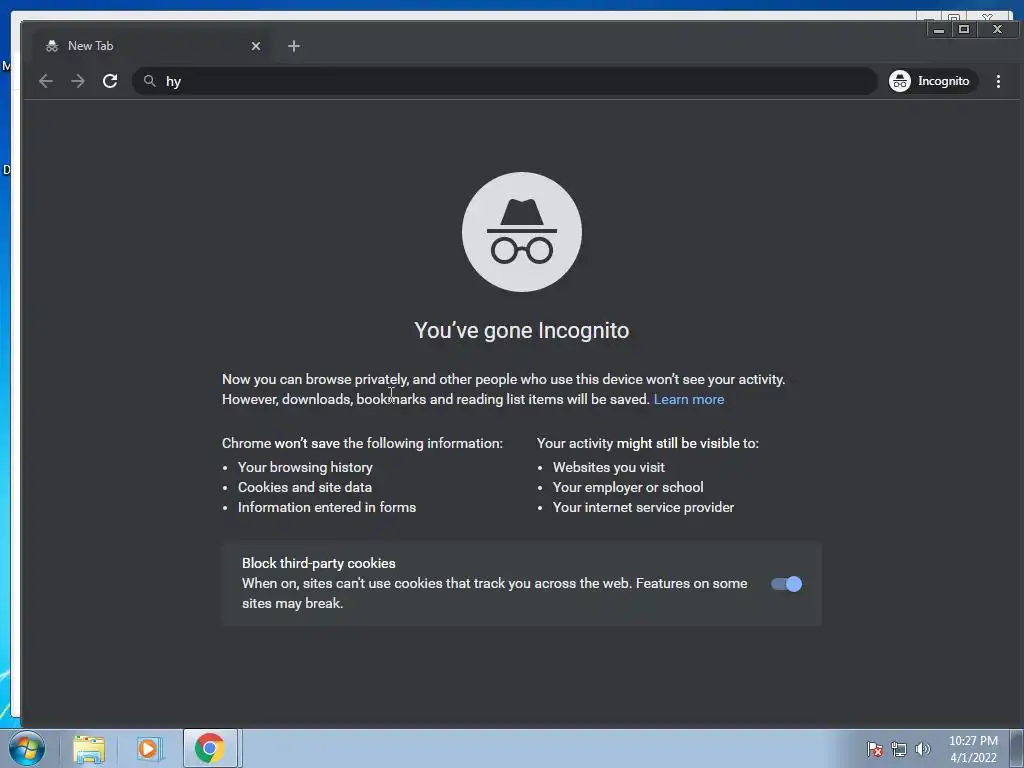1024x768 pixels.
Task: Click Chrome won't save the following information text
Action: [x=362, y=443]
